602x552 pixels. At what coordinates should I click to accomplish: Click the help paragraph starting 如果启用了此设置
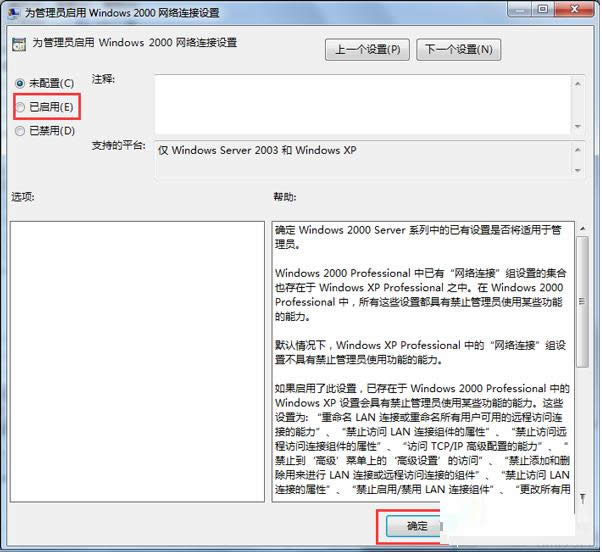pyautogui.click(x=422, y=439)
